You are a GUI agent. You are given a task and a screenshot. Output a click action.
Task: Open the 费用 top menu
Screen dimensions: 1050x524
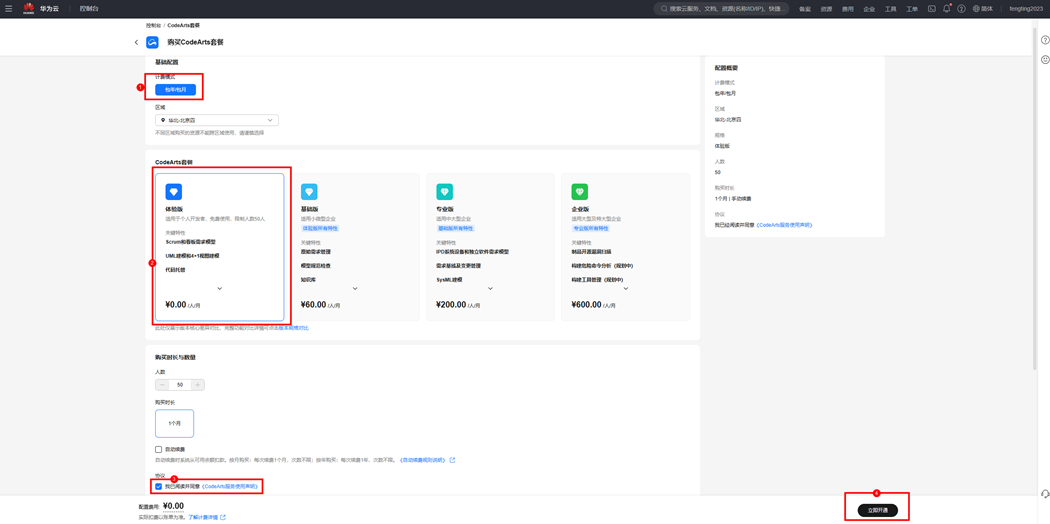[x=848, y=9]
